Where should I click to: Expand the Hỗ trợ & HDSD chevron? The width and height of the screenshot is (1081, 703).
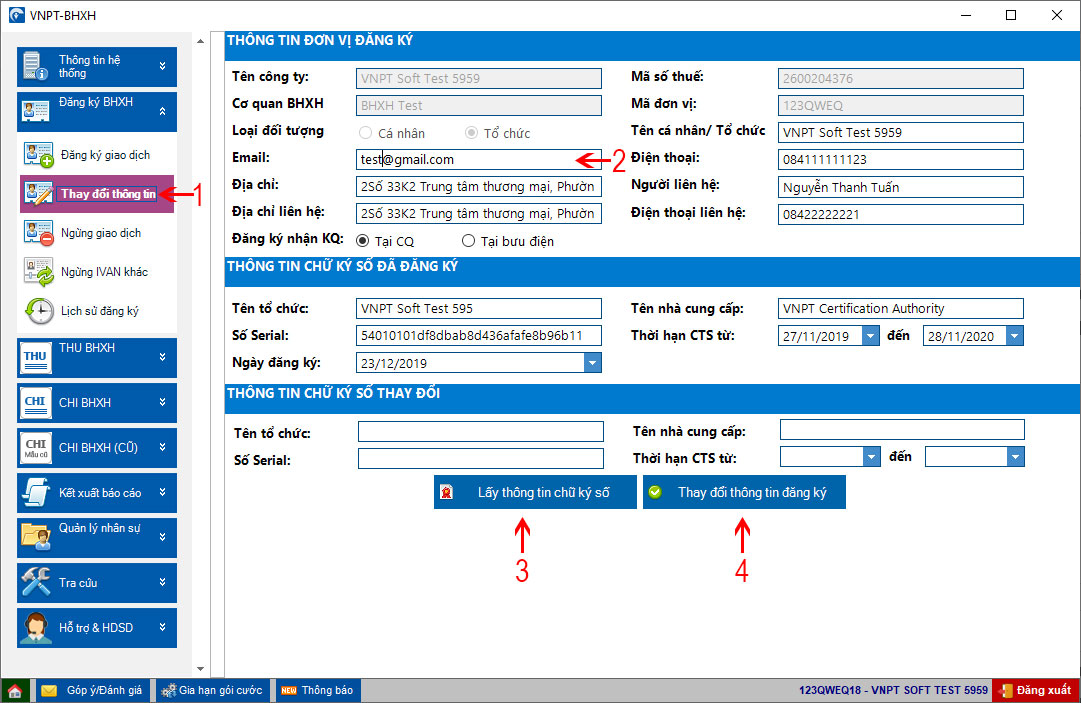pos(163,626)
